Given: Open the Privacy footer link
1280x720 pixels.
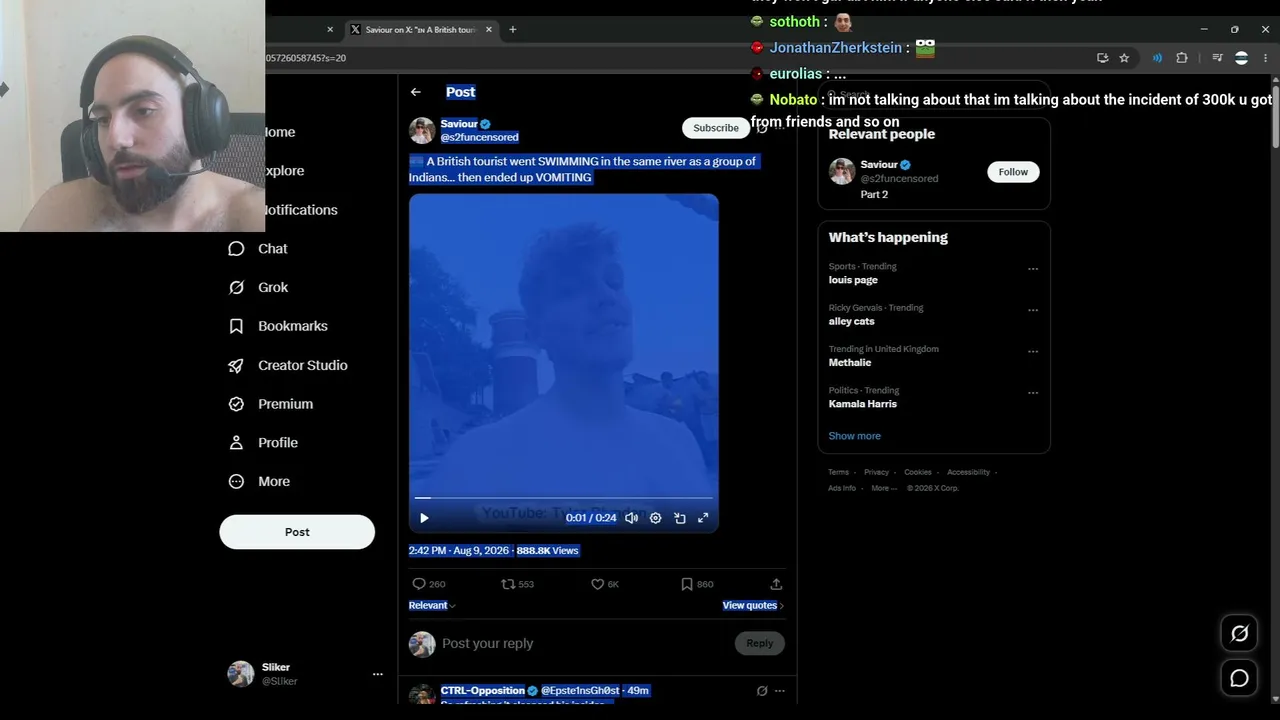Looking at the screenshot, I should 877,472.
